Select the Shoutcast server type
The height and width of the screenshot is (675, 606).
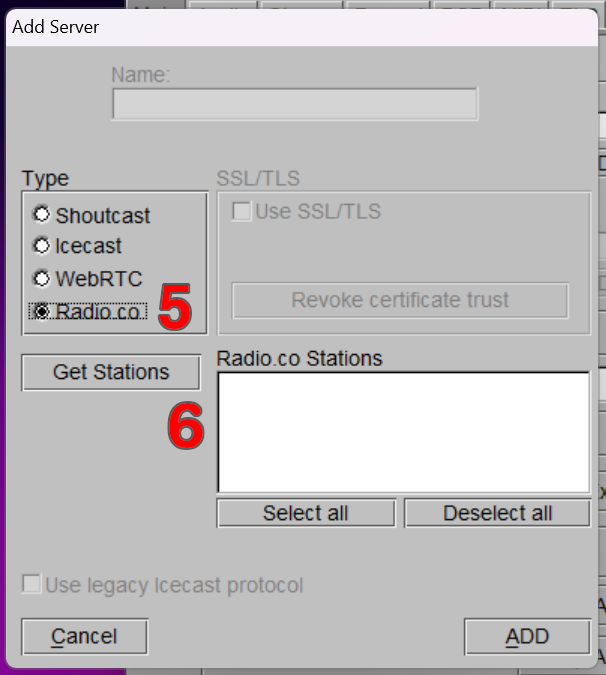tap(42, 214)
